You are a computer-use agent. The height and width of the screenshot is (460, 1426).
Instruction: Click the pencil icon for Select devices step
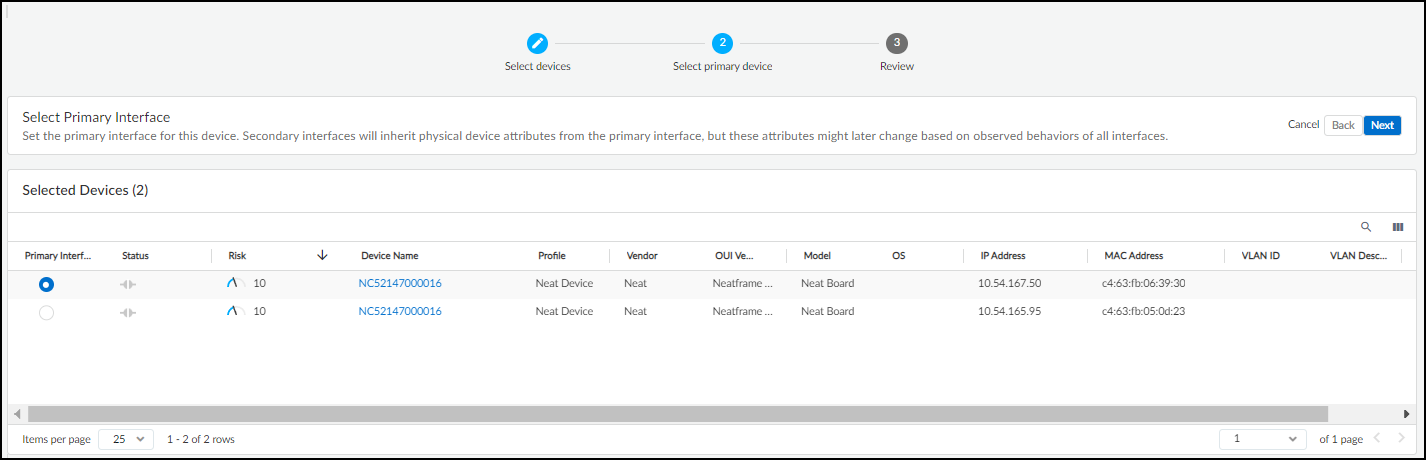tap(538, 43)
